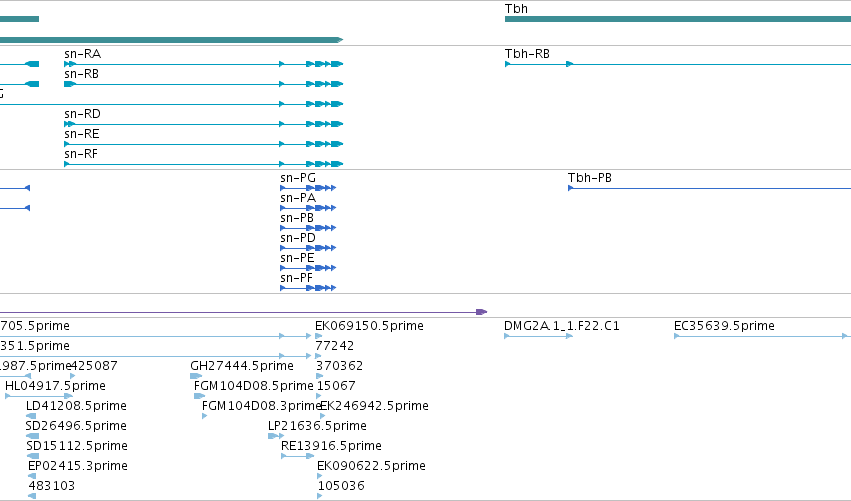Select the sn-PG protein label
The image size is (851, 501).
(x=297, y=178)
